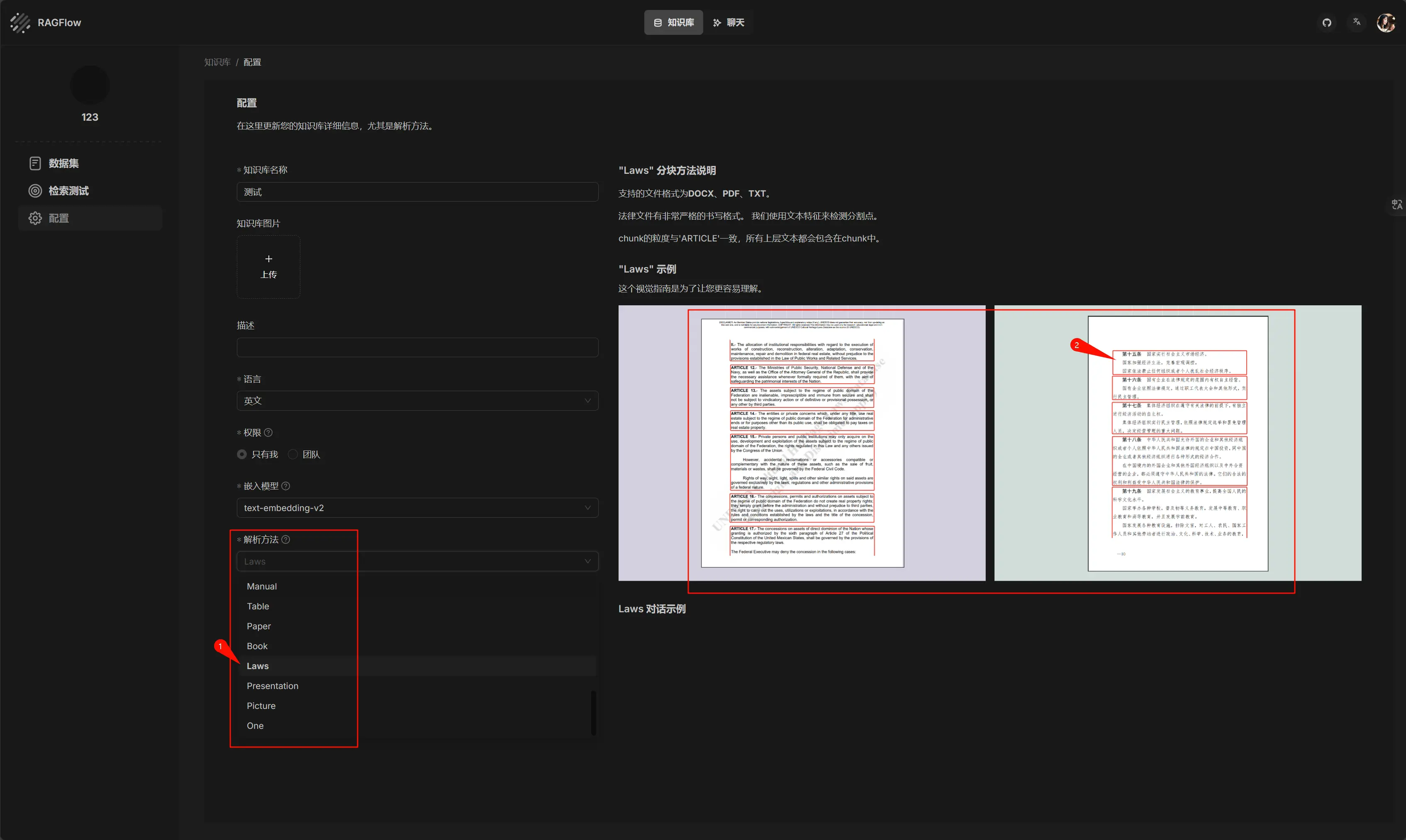Switch to the 聊天 tab
Screen dimensions: 1406x840
pyautogui.click(x=728, y=23)
